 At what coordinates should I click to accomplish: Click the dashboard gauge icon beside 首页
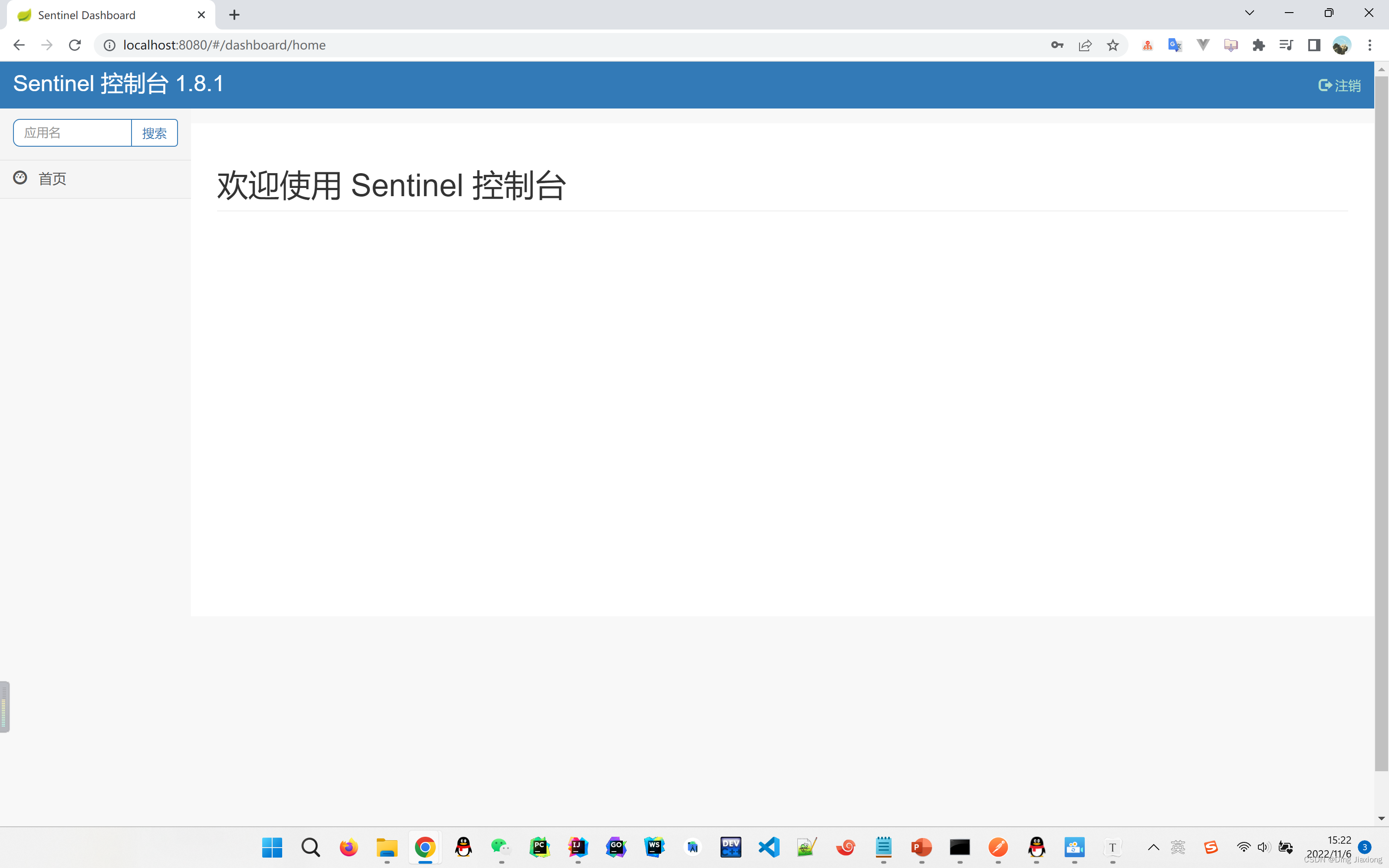tap(20, 178)
